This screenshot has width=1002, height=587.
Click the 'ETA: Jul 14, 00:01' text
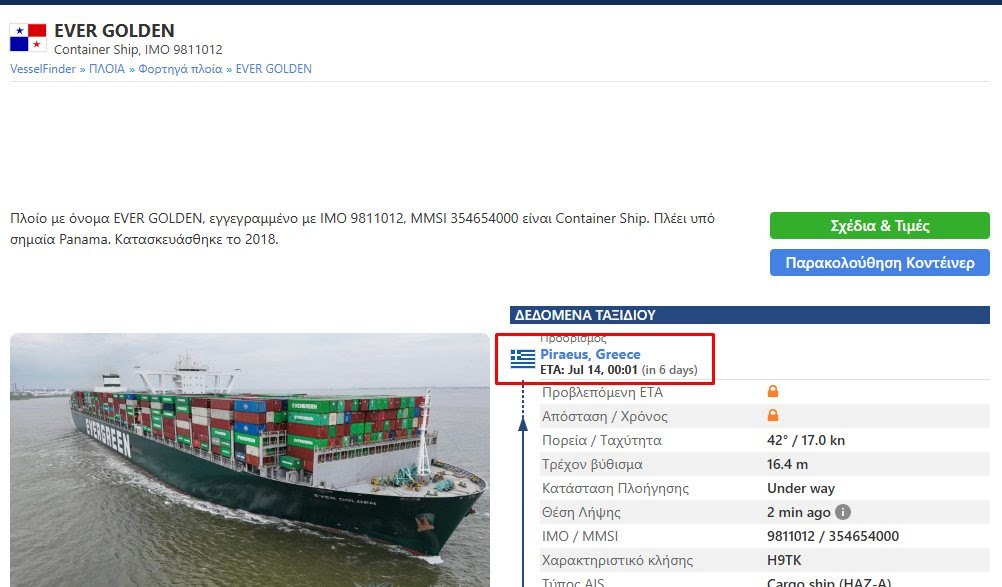tap(589, 370)
